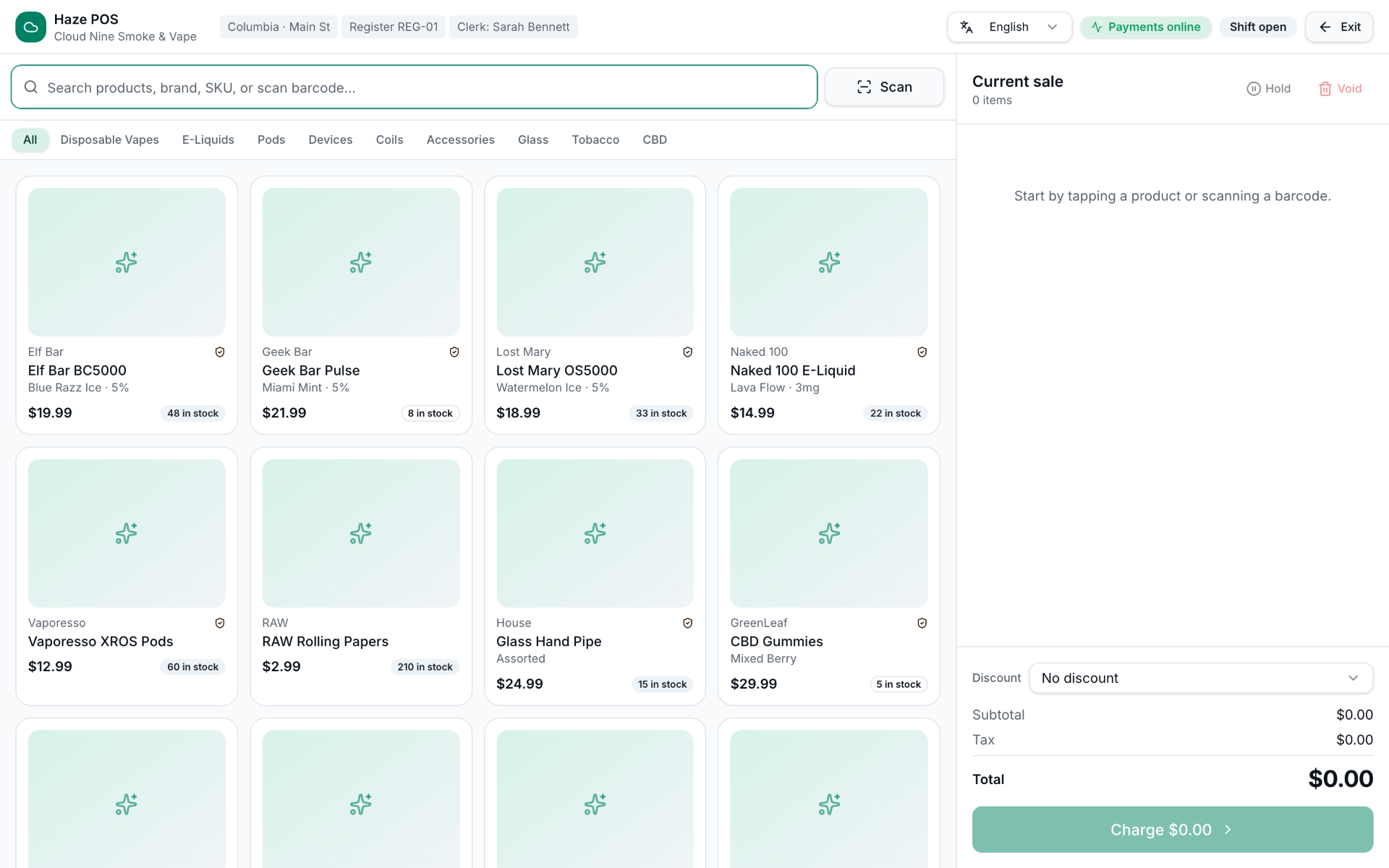Click age-restricted shield icon on Elf Bar BC5000

220,352
